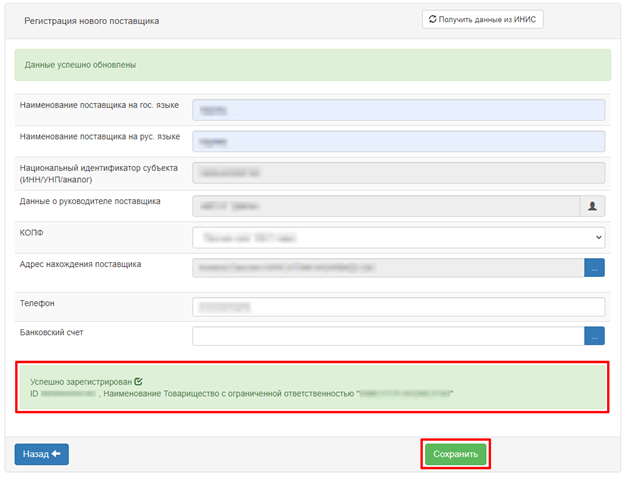Screen dimensions: 624x478
Task: Click the supplier head data field
Action: [386, 206]
